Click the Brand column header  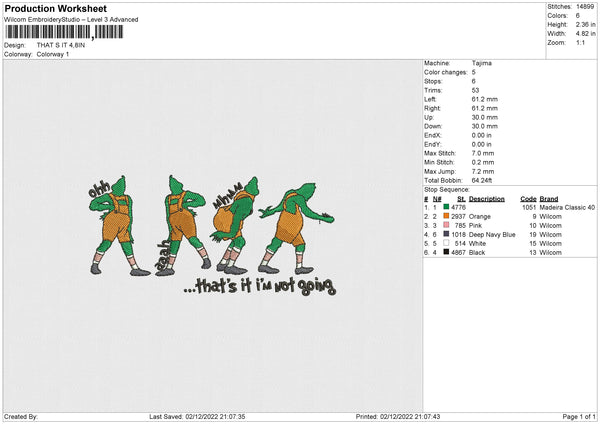pyautogui.click(x=552, y=198)
